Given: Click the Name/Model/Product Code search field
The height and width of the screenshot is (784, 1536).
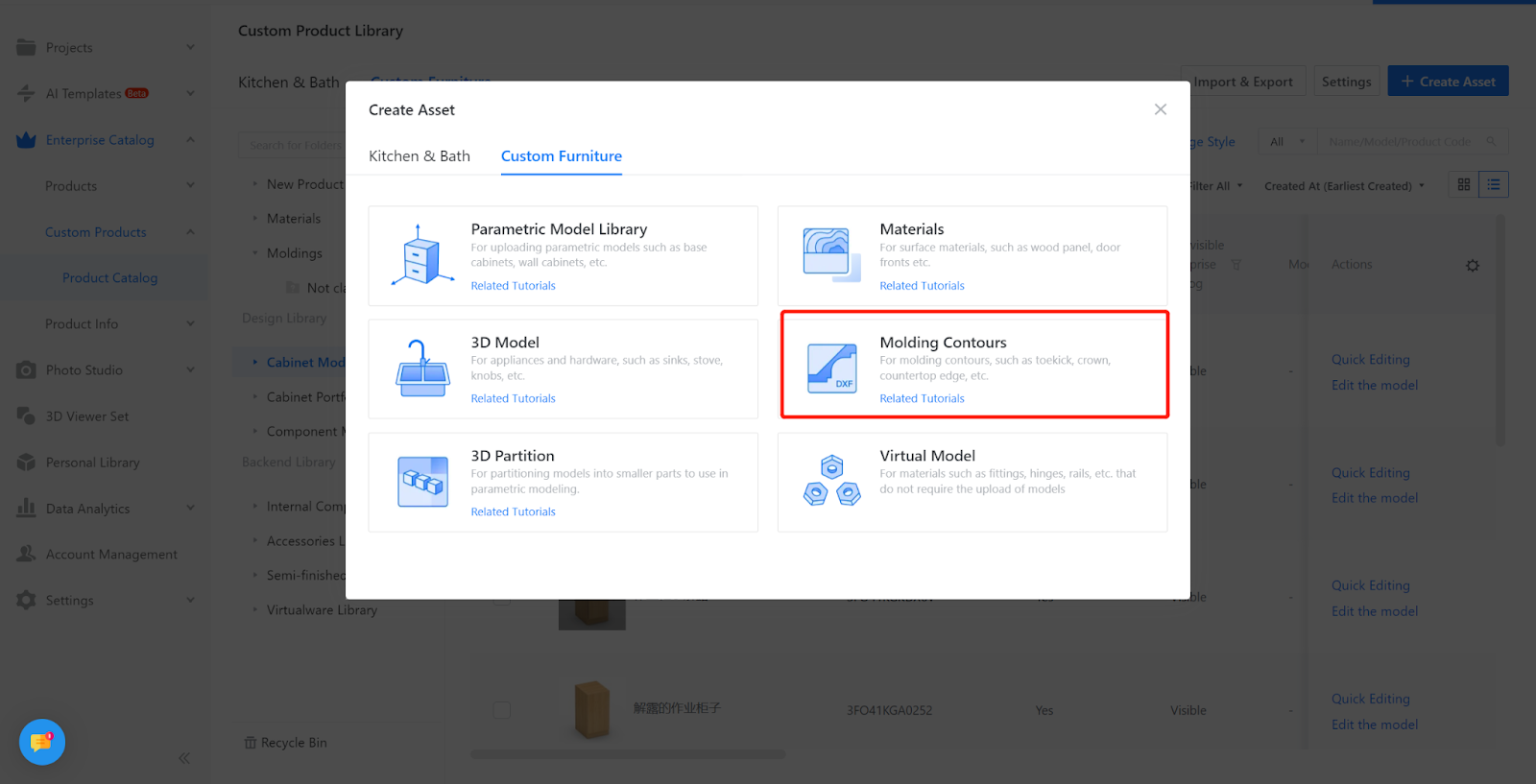Looking at the screenshot, I should (x=1400, y=142).
